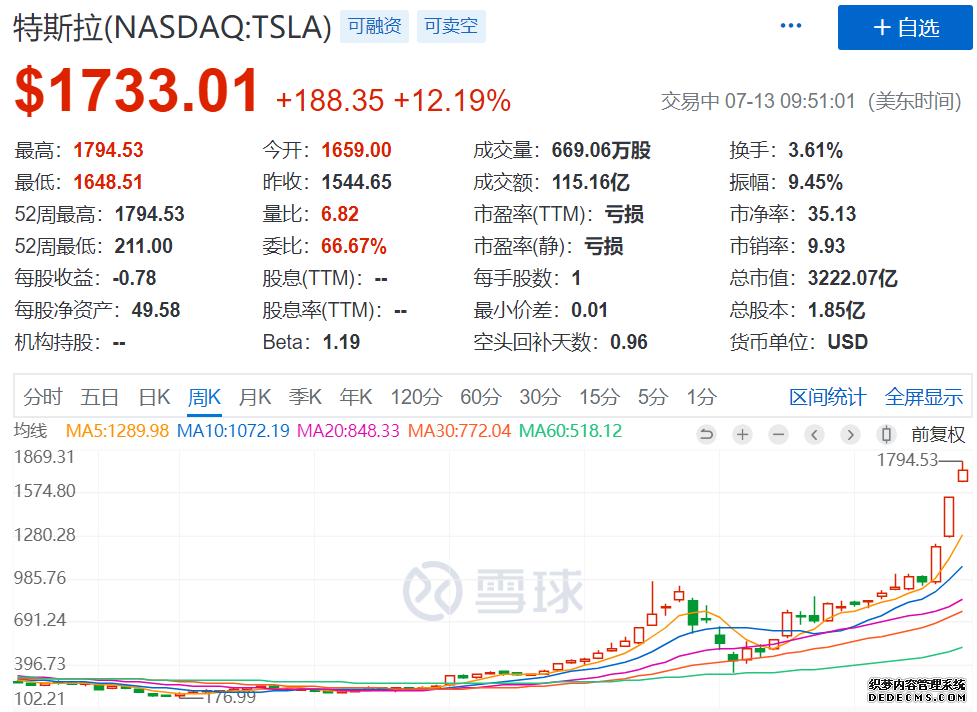The width and height of the screenshot is (977, 712).
Task: Toggle the MA5 moving average label
Action: pyautogui.click(x=119, y=431)
